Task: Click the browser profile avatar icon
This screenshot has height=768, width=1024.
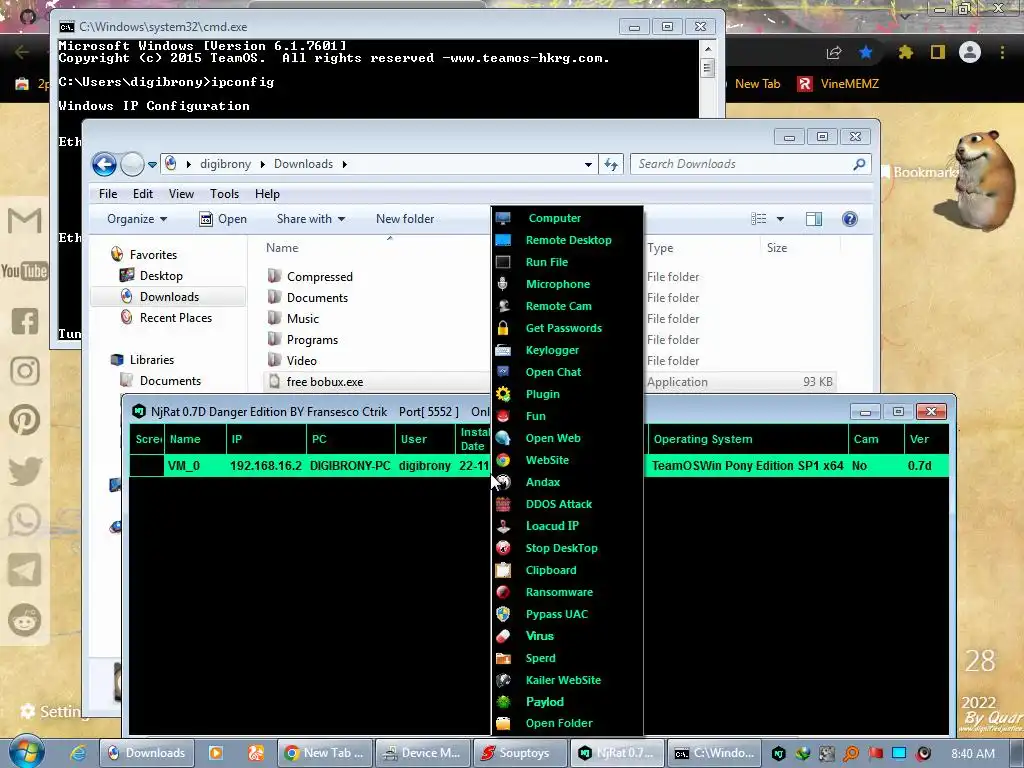Action: (x=970, y=52)
